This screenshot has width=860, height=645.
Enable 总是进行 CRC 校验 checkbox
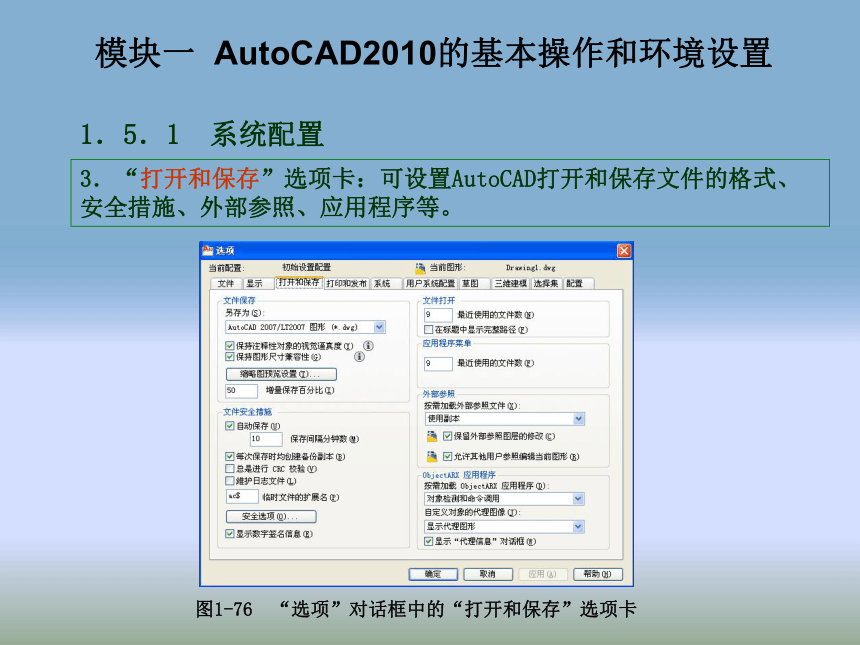point(230,468)
